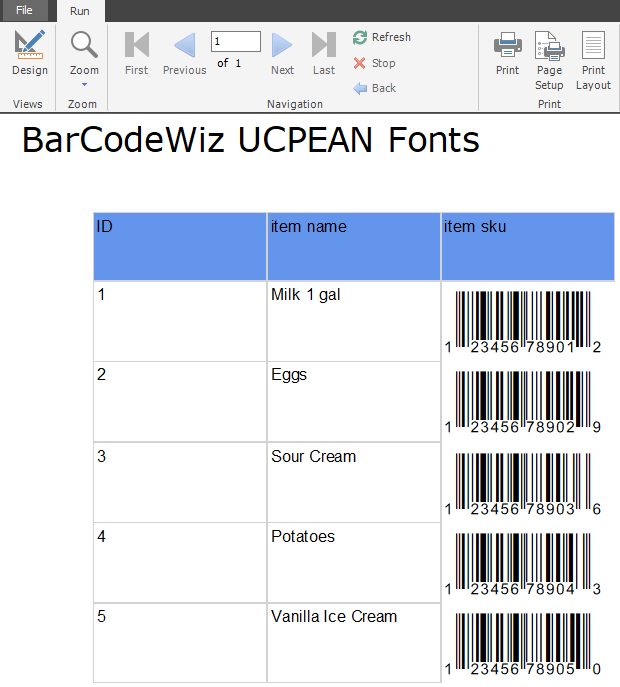The width and height of the screenshot is (620, 687).
Task: Navigate Back in report
Action: [x=375, y=88]
